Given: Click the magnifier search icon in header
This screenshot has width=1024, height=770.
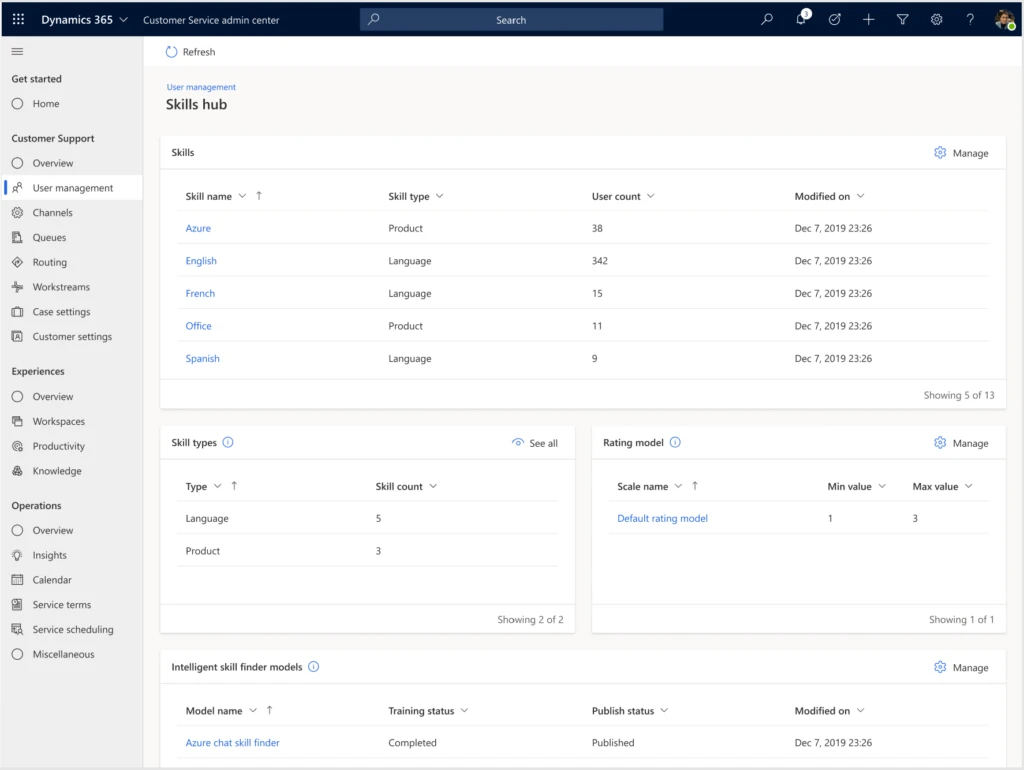Looking at the screenshot, I should pos(767,20).
